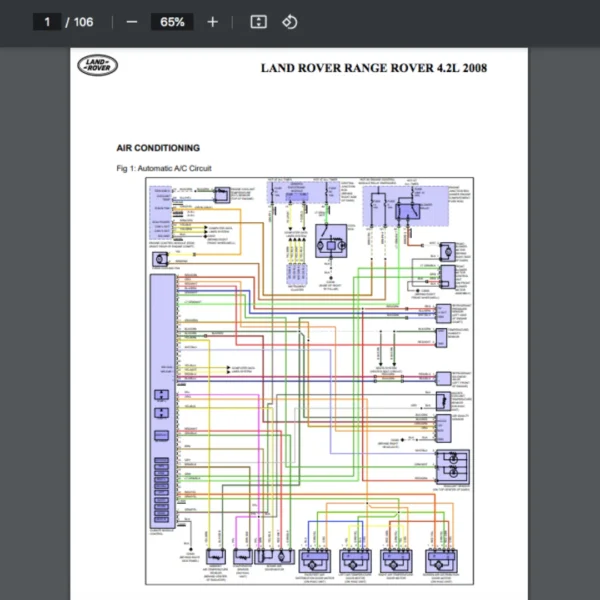Image resolution: width=600 pixels, height=600 pixels.
Task: Click the AIR CONDITIONING section heading
Action: [x=158, y=148]
